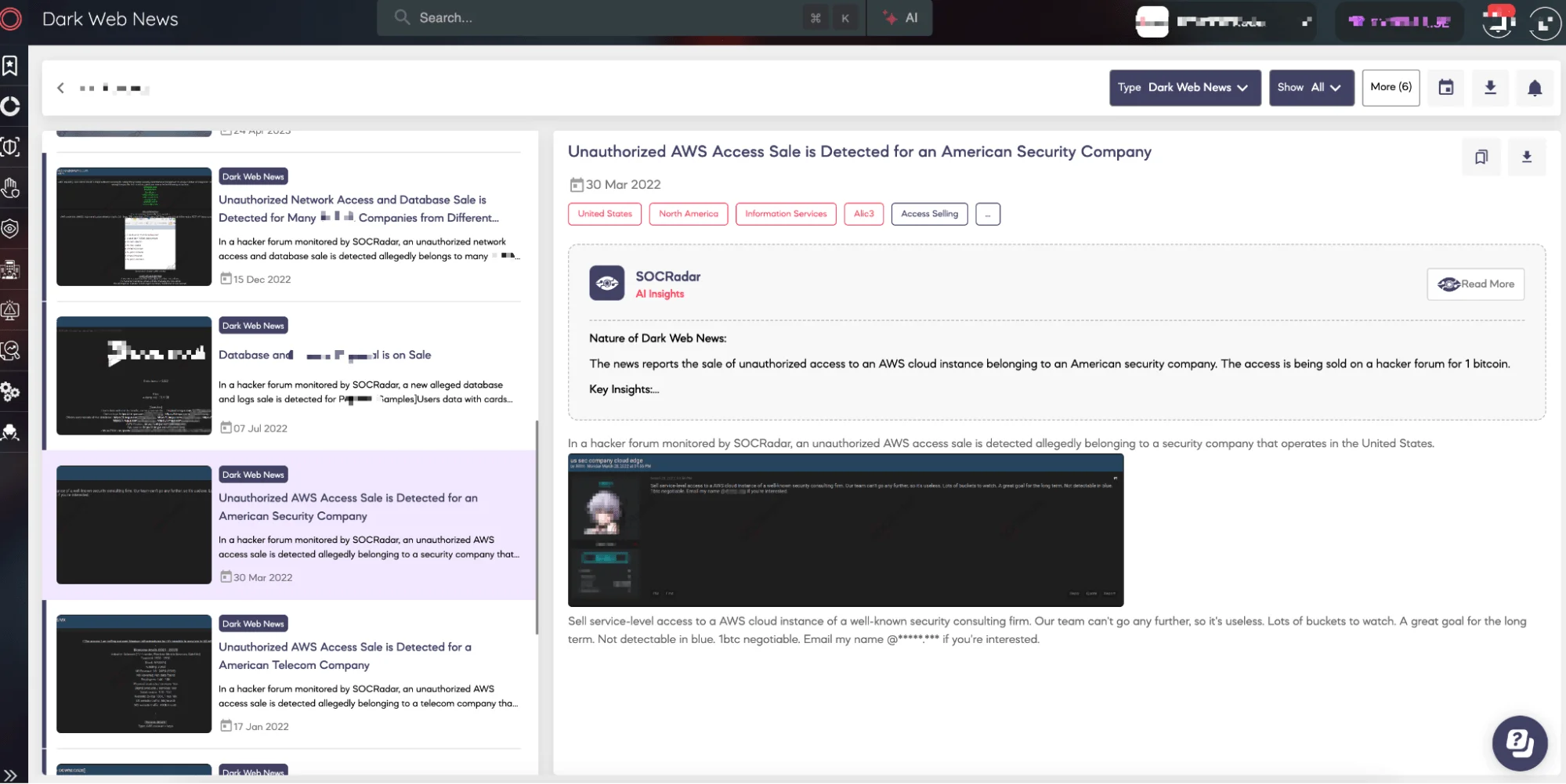The height and width of the screenshot is (784, 1566).
Task: Expand more tags with the ellipsis
Action: [988, 214]
